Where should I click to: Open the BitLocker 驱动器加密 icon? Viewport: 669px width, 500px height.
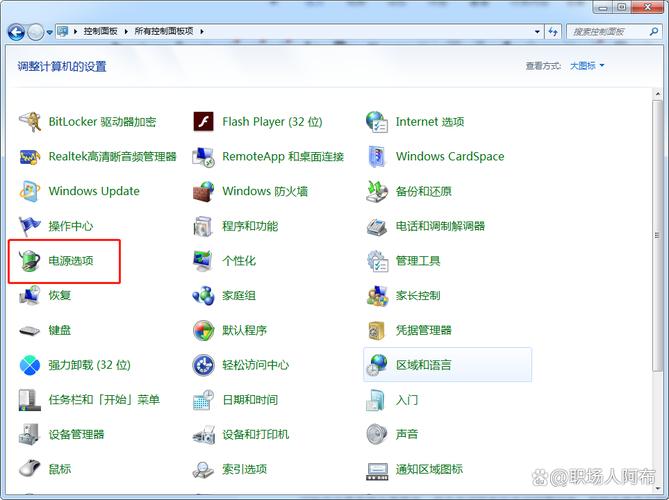pyautogui.click(x=30, y=122)
